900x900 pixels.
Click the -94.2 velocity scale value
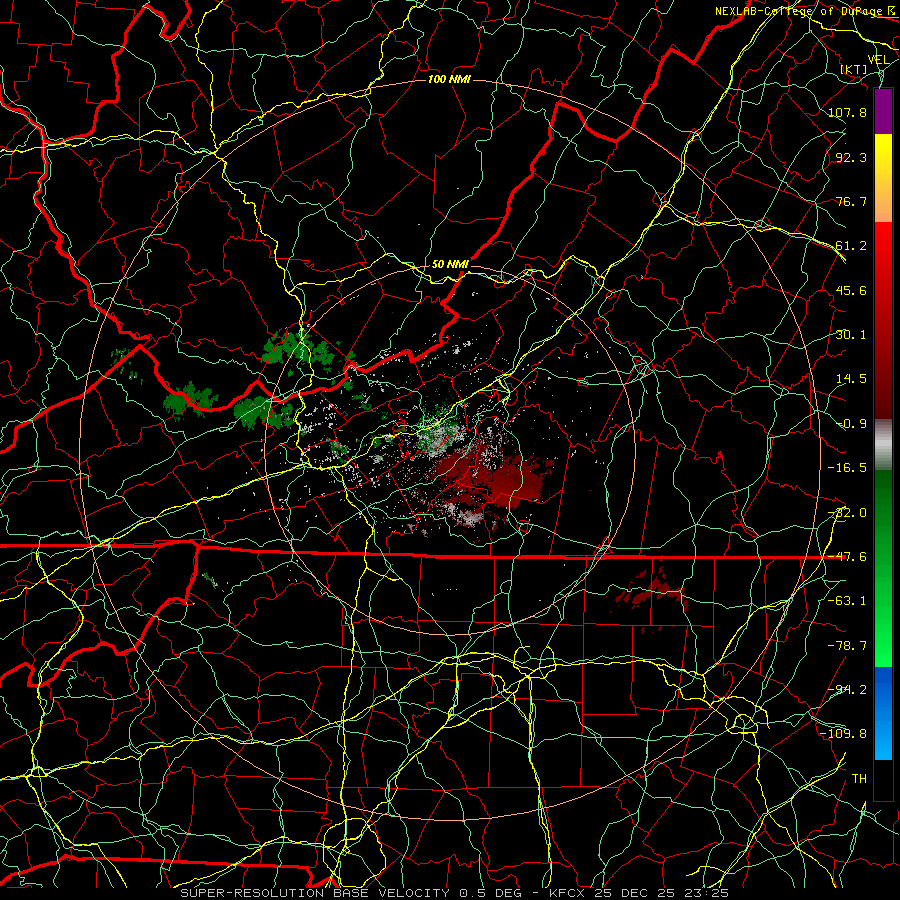pyautogui.click(x=847, y=690)
